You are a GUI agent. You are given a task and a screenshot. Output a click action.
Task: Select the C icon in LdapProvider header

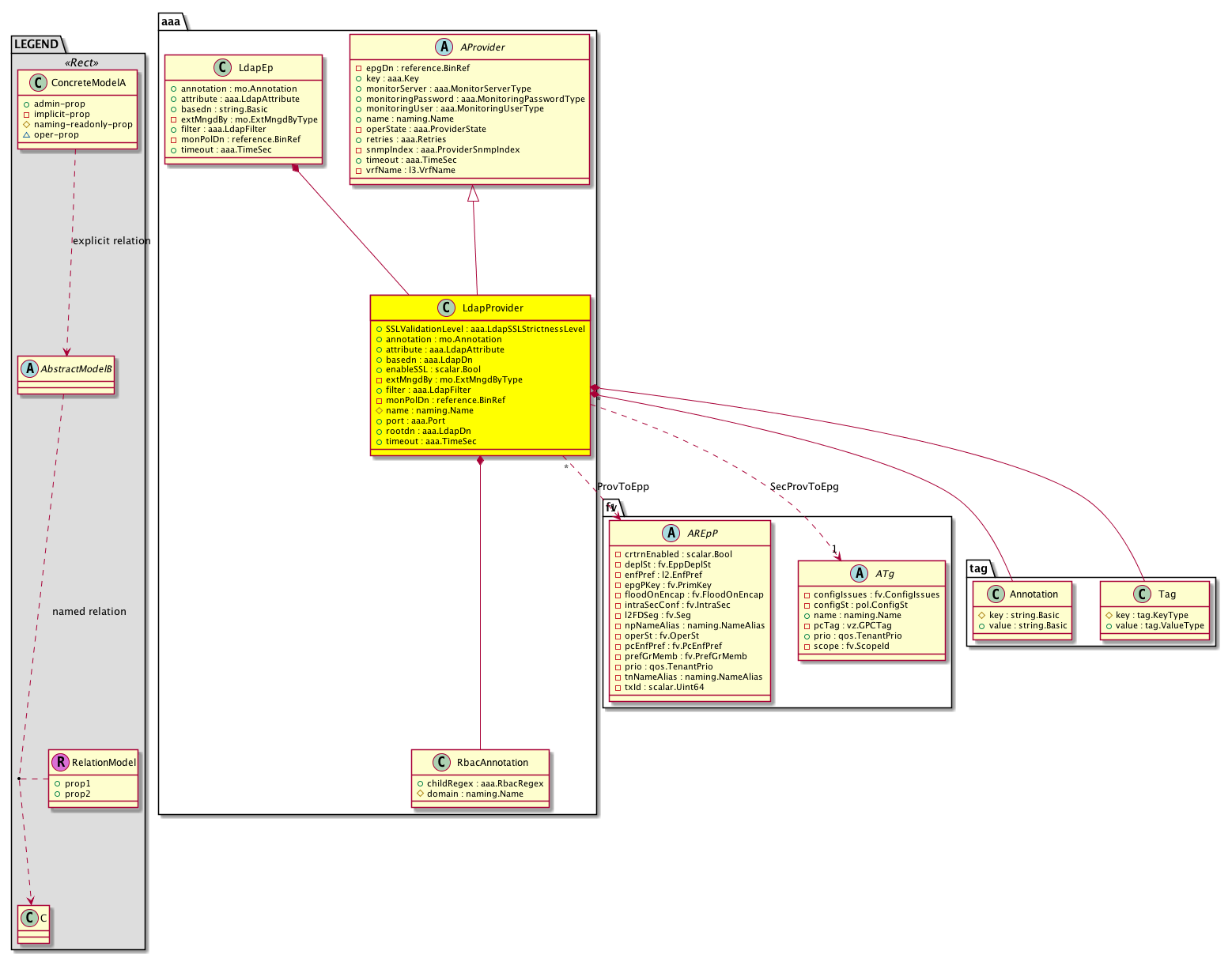point(445,308)
